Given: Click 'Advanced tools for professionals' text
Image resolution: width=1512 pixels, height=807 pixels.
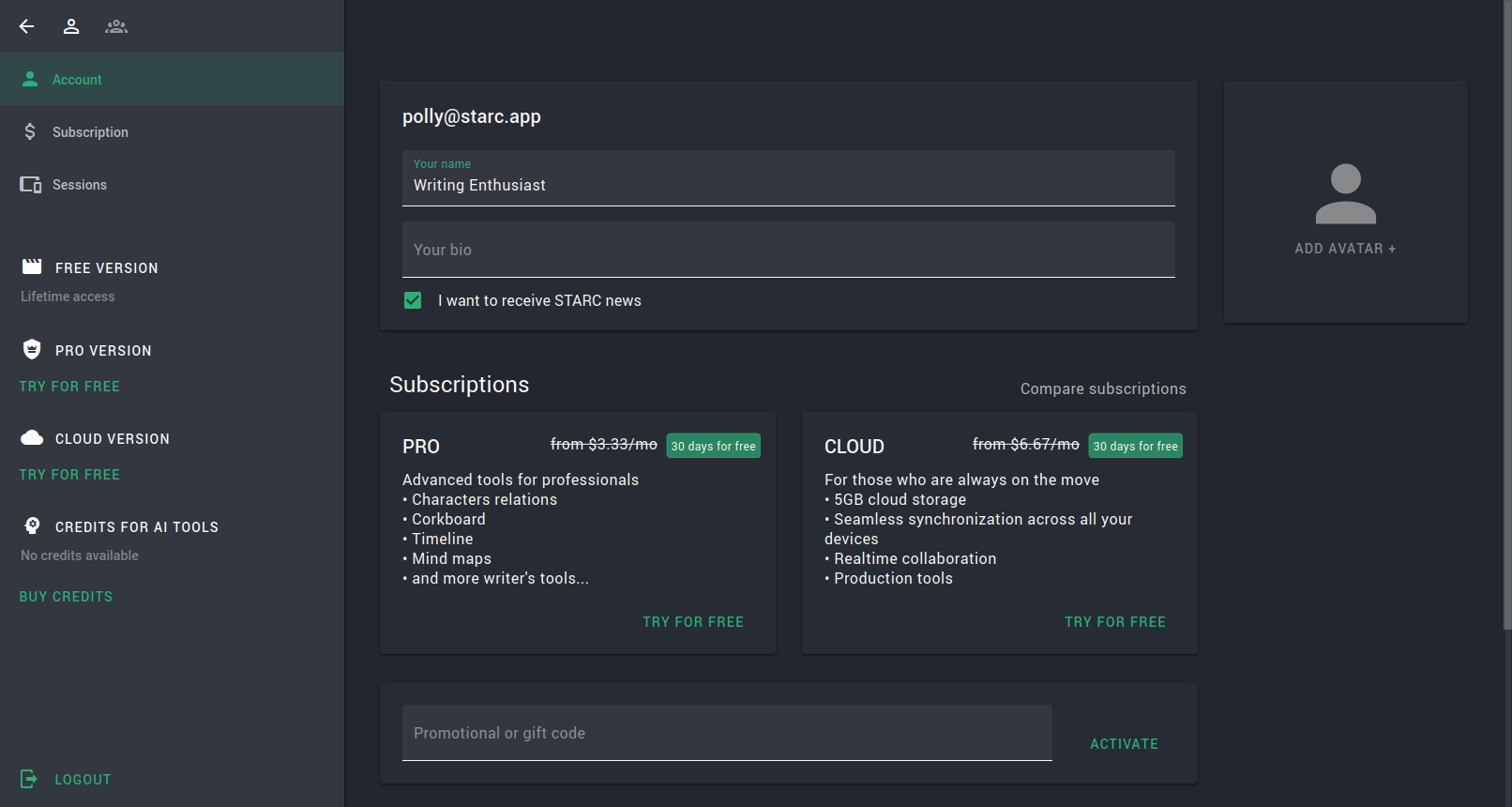Looking at the screenshot, I should [521, 480].
